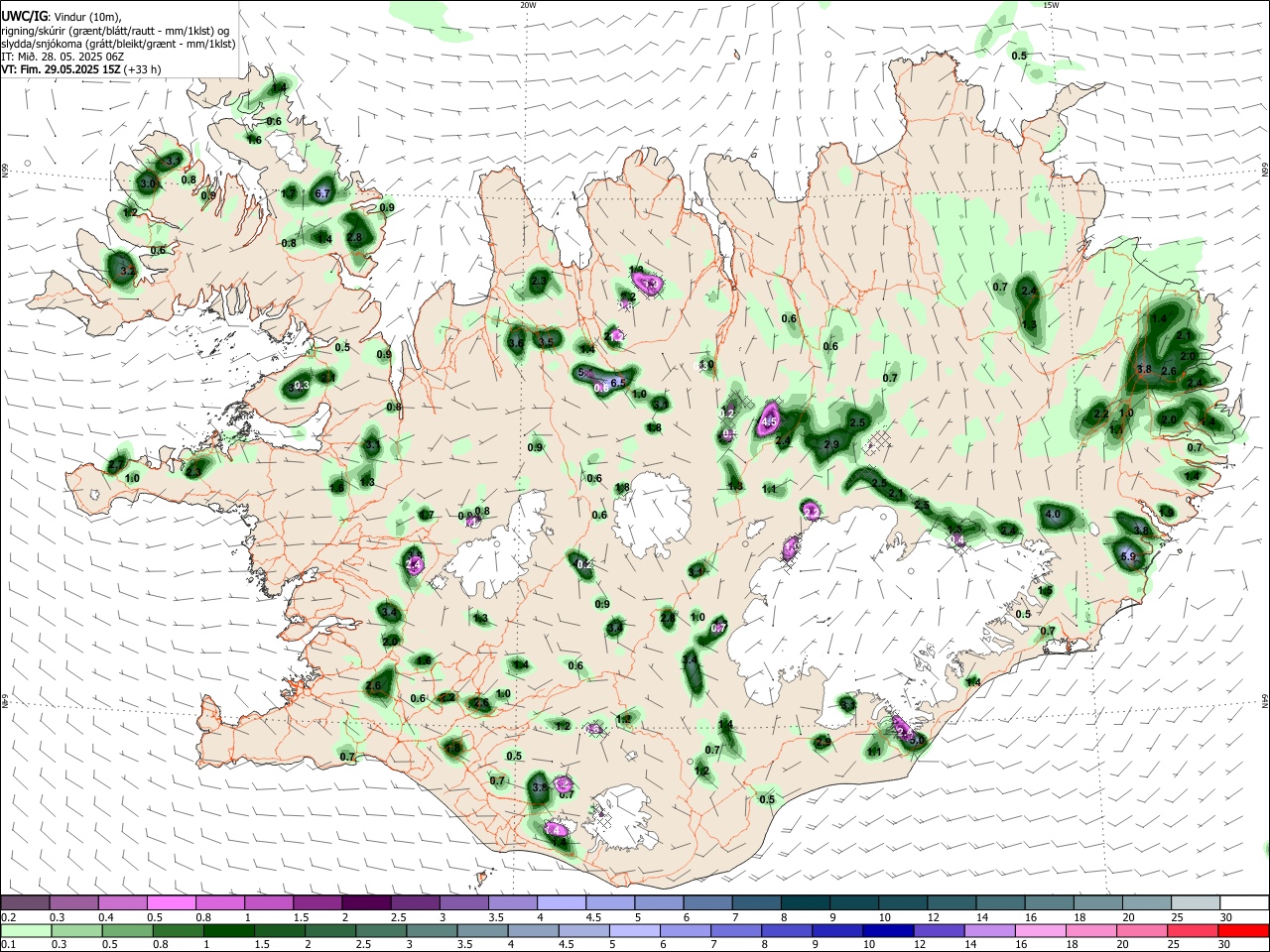
Task: Click the 6.5 precipitation value on the map
Action: pyautogui.click(x=617, y=383)
